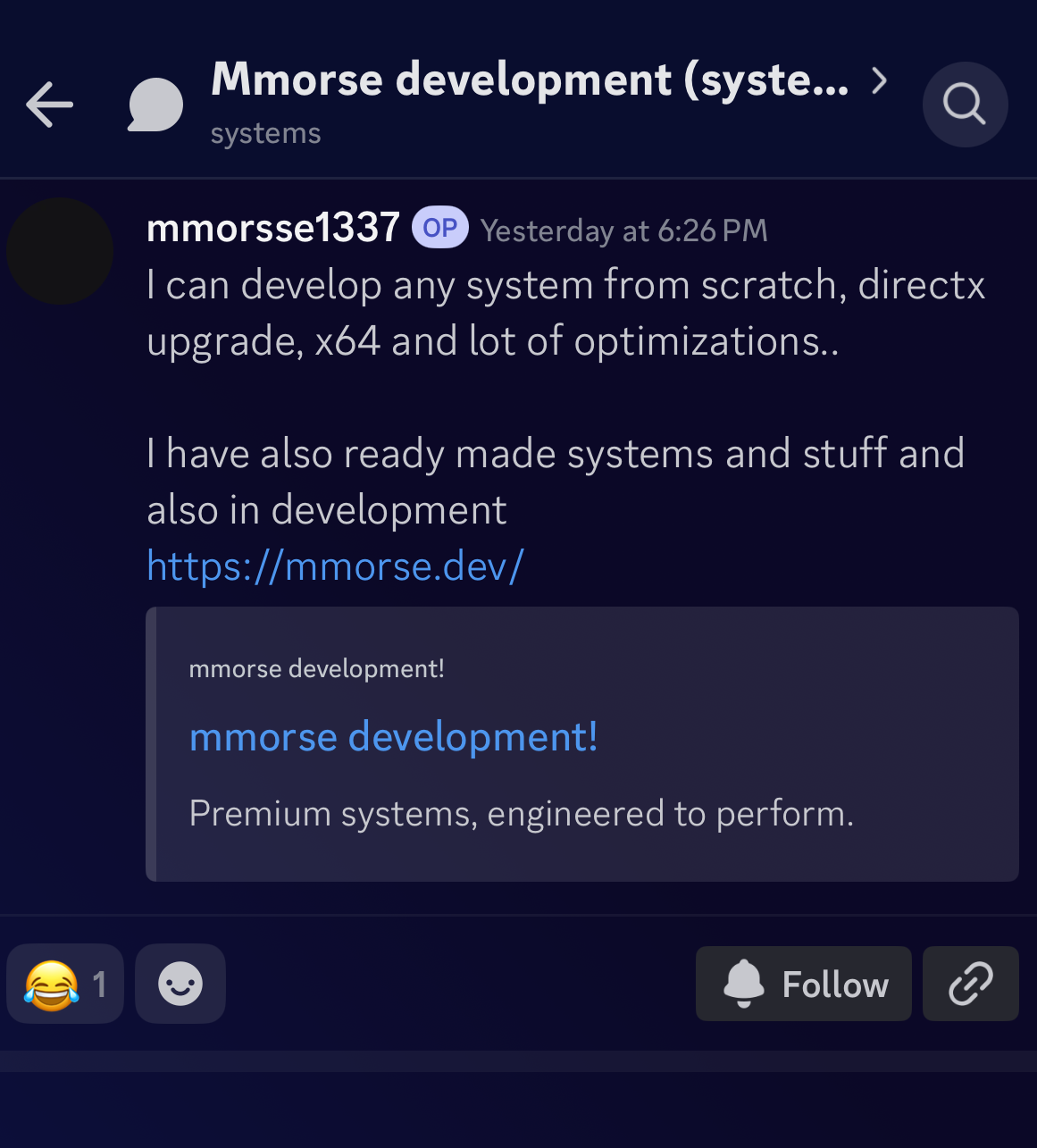
Task: Tap the forum thread bubble icon
Action: [155, 105]
